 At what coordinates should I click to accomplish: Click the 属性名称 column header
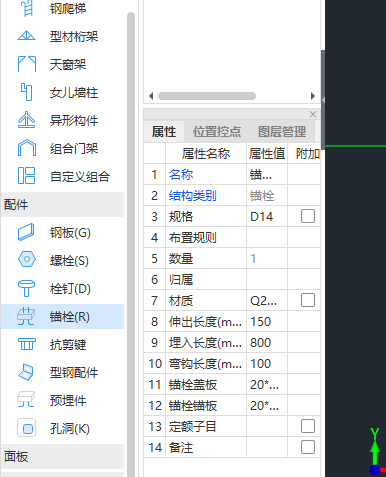[206, 153]
